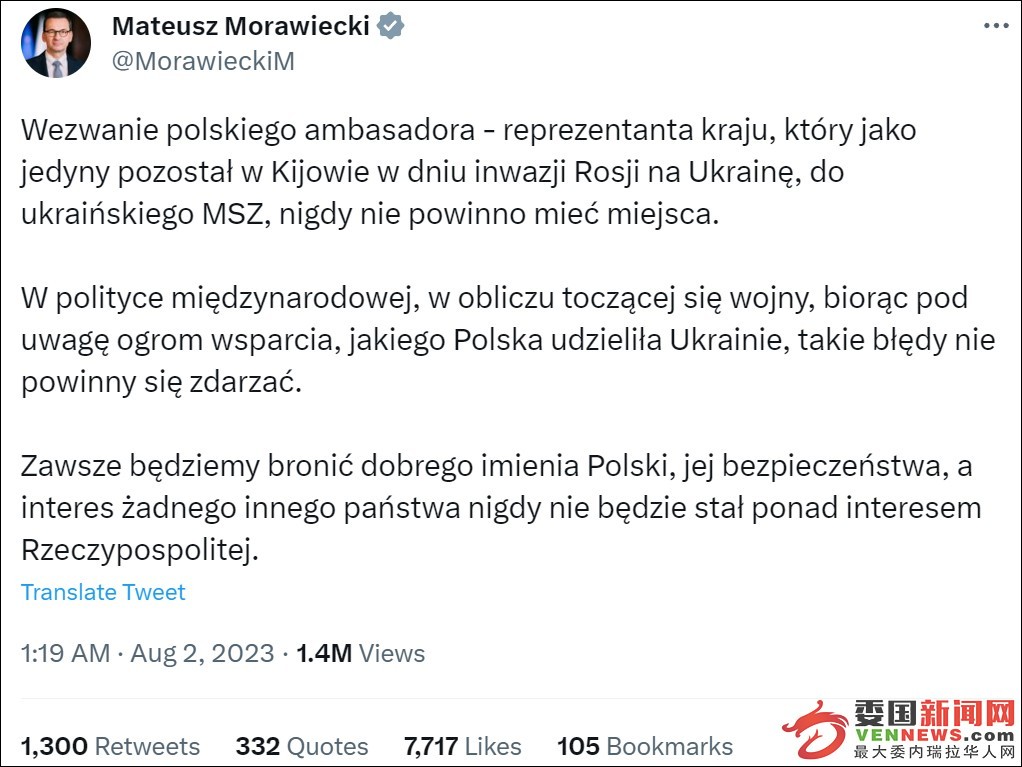This screenshot has height=767, width=1022.
Task: Show the 7,717 Likes list
Action: [463, 746]
